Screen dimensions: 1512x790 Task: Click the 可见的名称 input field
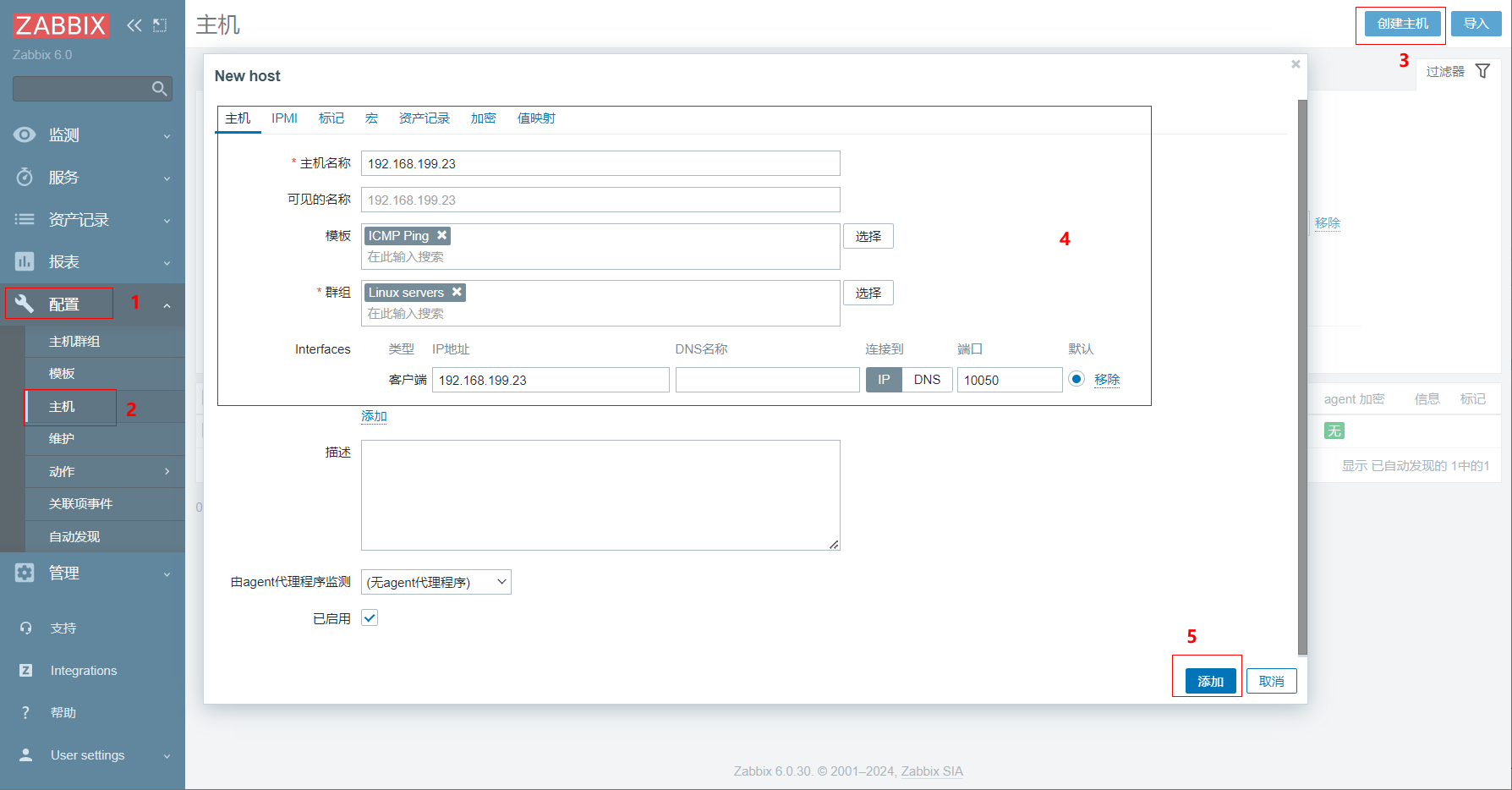pyautogui.click(x=600, y=200)
